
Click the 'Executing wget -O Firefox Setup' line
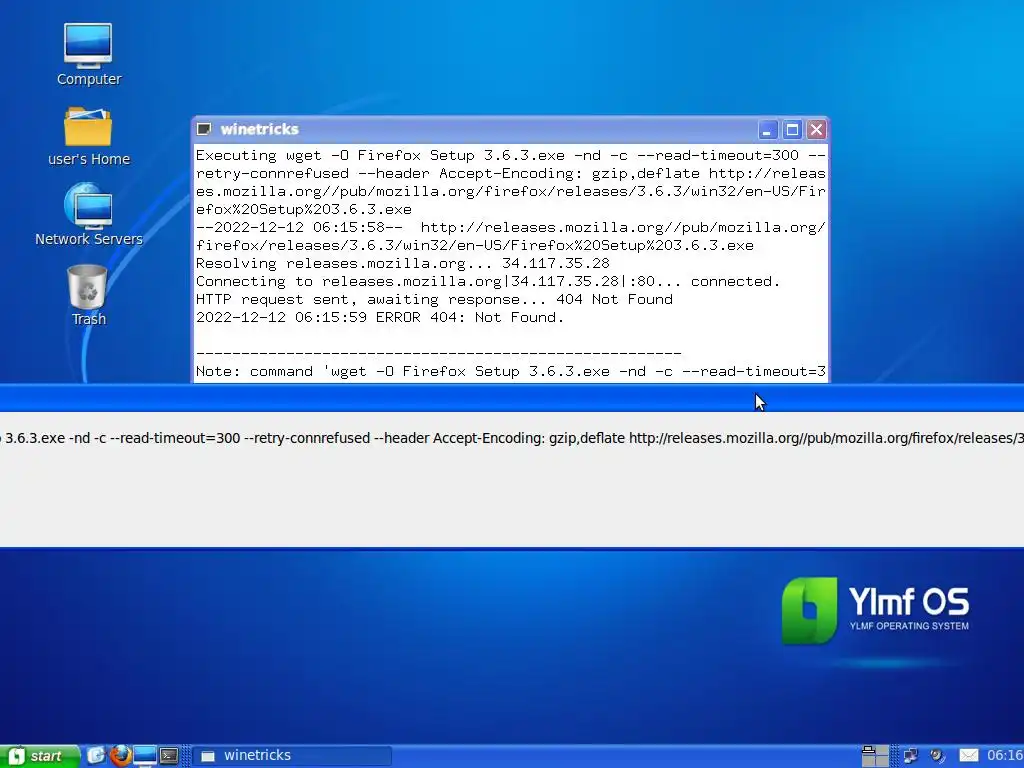[511, 155]
